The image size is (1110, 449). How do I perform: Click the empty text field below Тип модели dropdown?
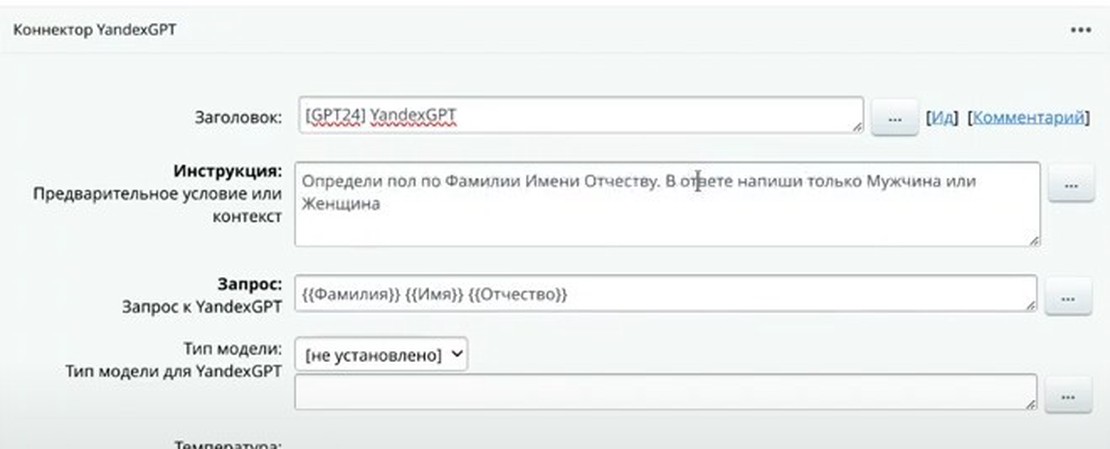665,393
